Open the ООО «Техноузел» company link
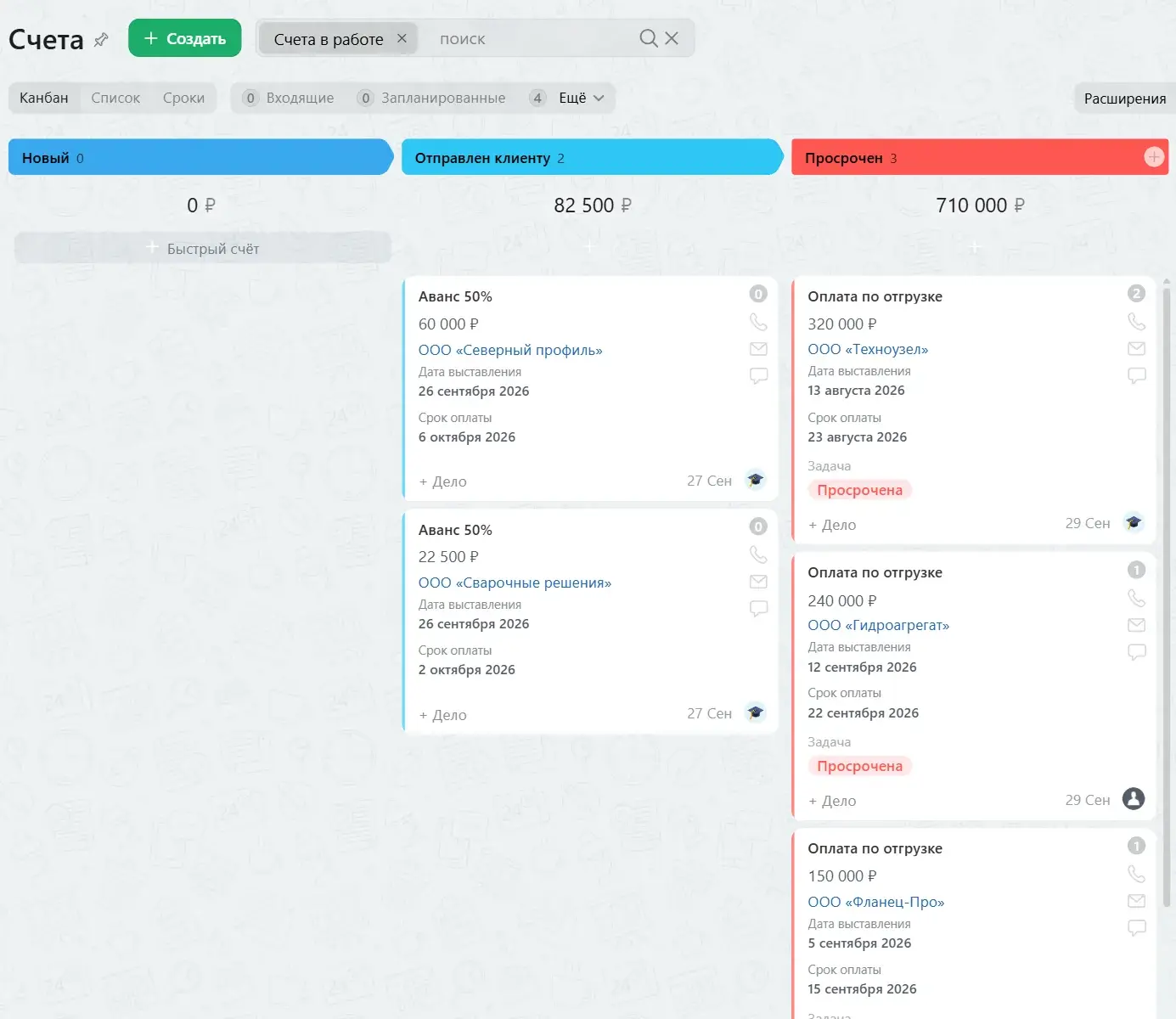 (868, 349)
